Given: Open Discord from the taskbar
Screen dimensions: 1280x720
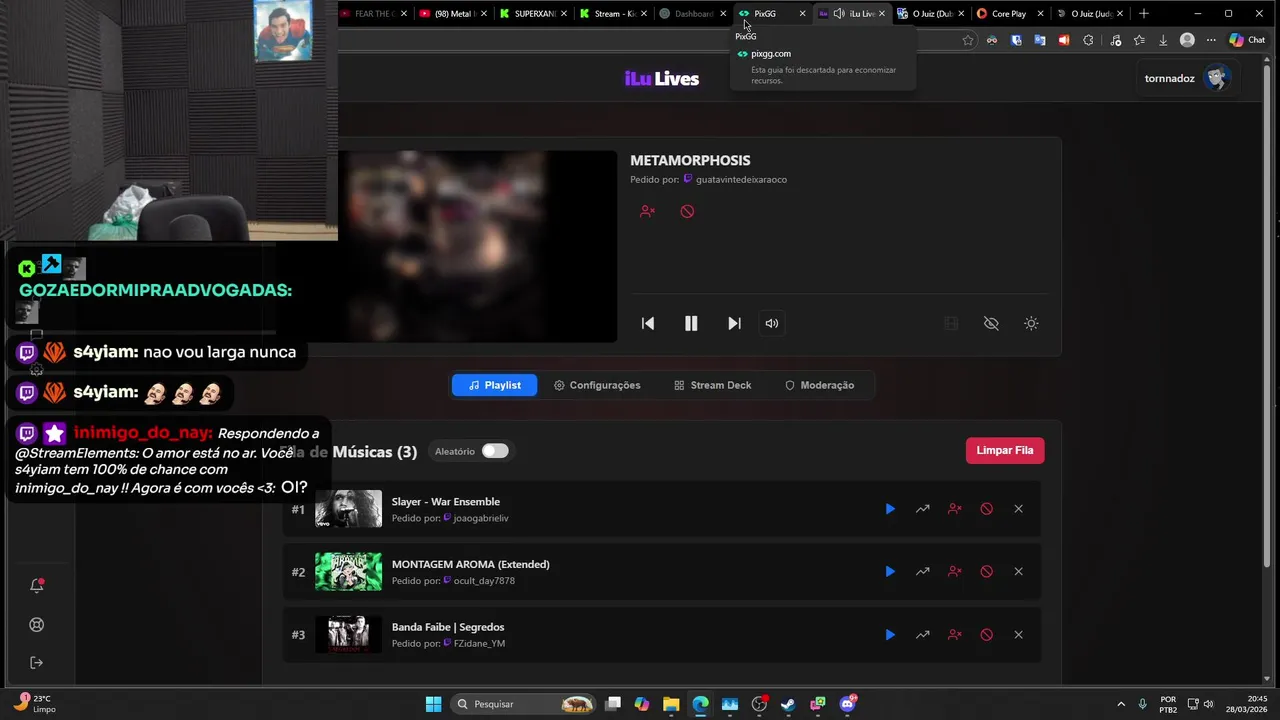Looking at the screenshot, I should pos(847,704).
